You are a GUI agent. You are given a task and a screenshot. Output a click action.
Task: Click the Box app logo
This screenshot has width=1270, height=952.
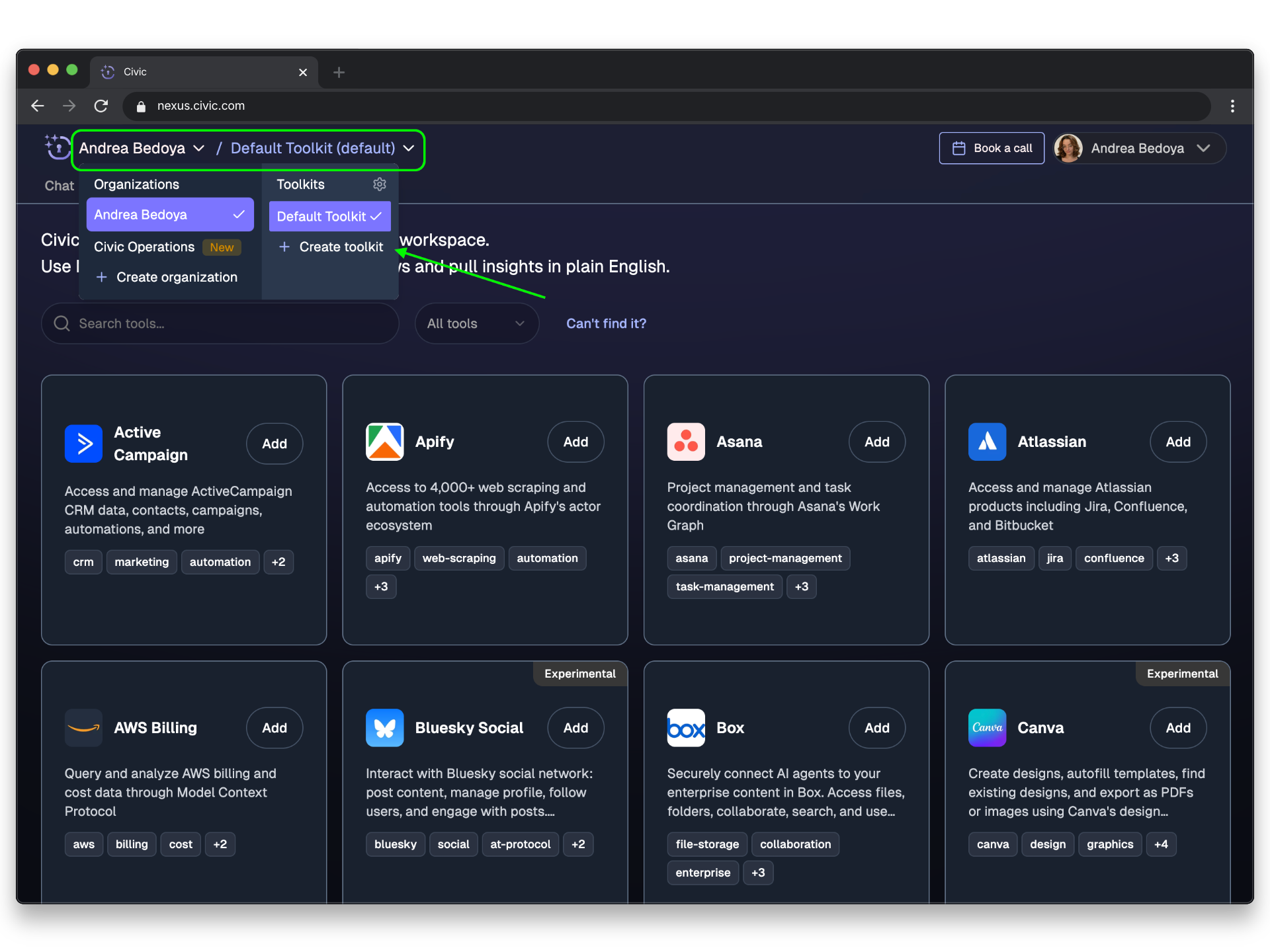(x=686, y=728)
